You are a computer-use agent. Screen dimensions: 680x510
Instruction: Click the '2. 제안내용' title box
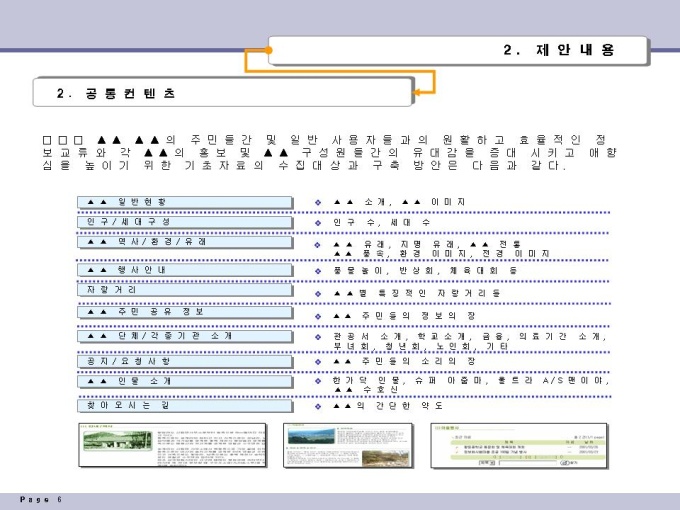(x=458, y=50)
